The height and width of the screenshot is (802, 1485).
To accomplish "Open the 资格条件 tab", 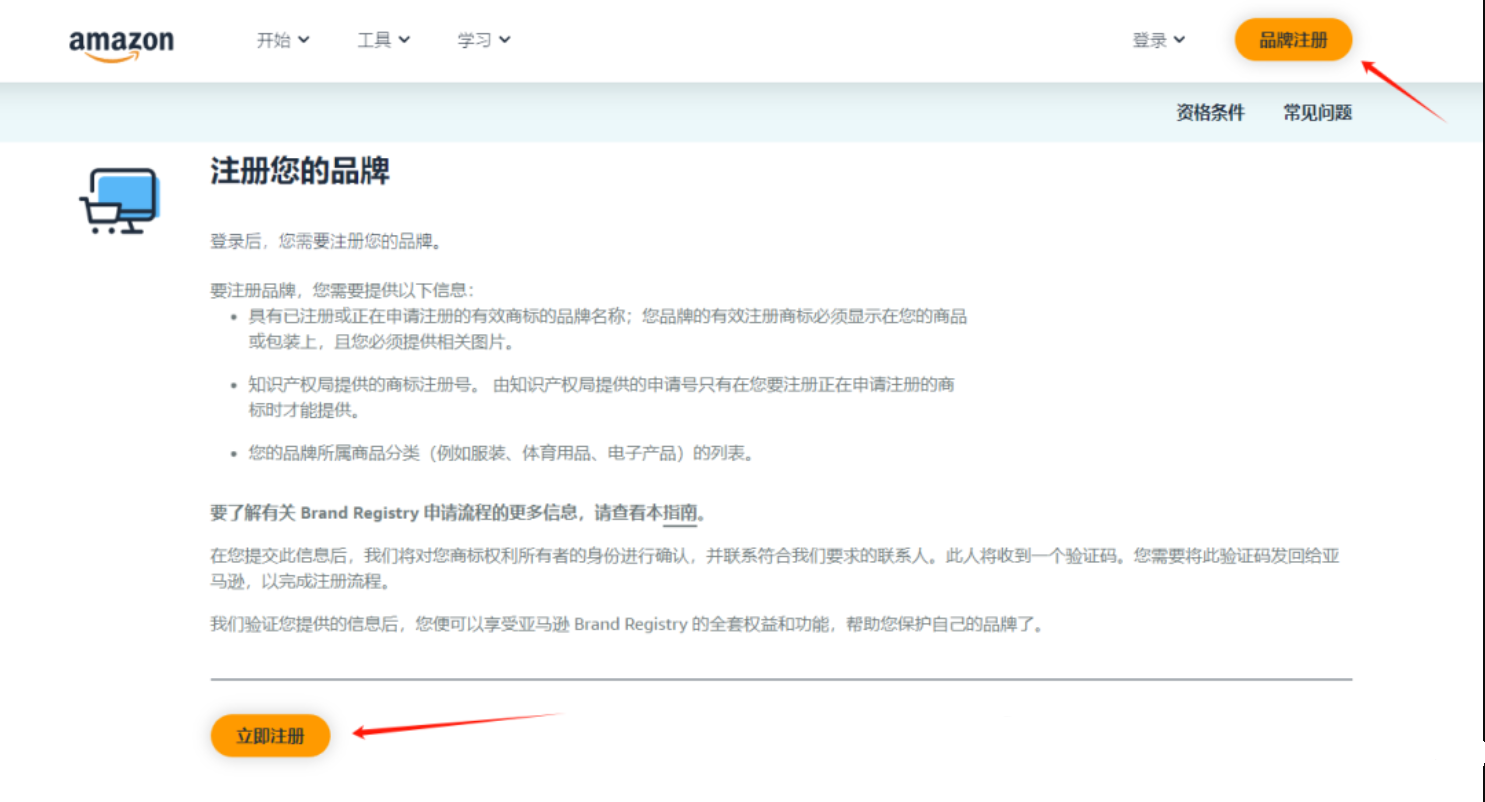I will click(x=1210, y=113).
